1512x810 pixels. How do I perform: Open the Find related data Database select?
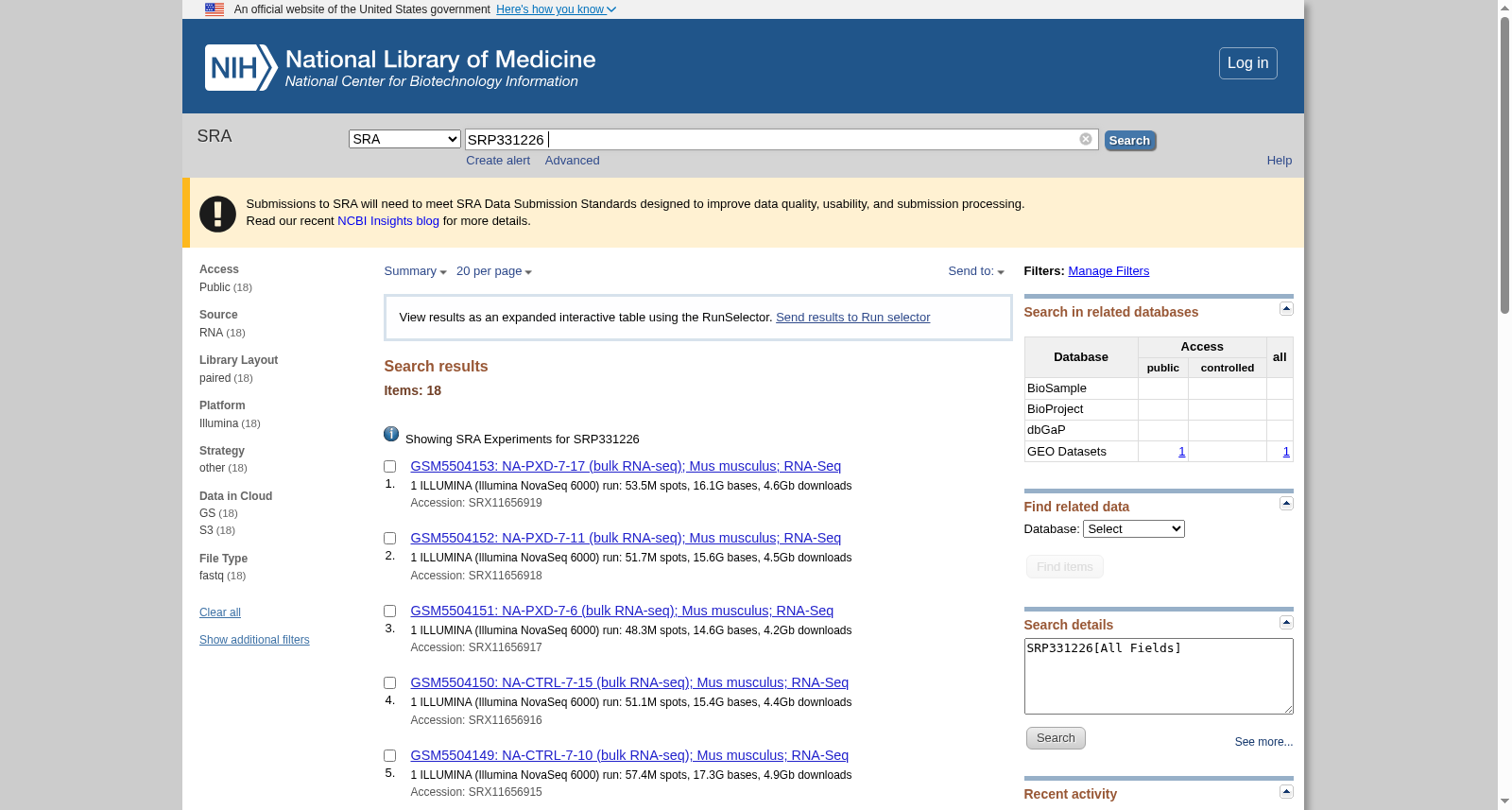point(1133,529)
